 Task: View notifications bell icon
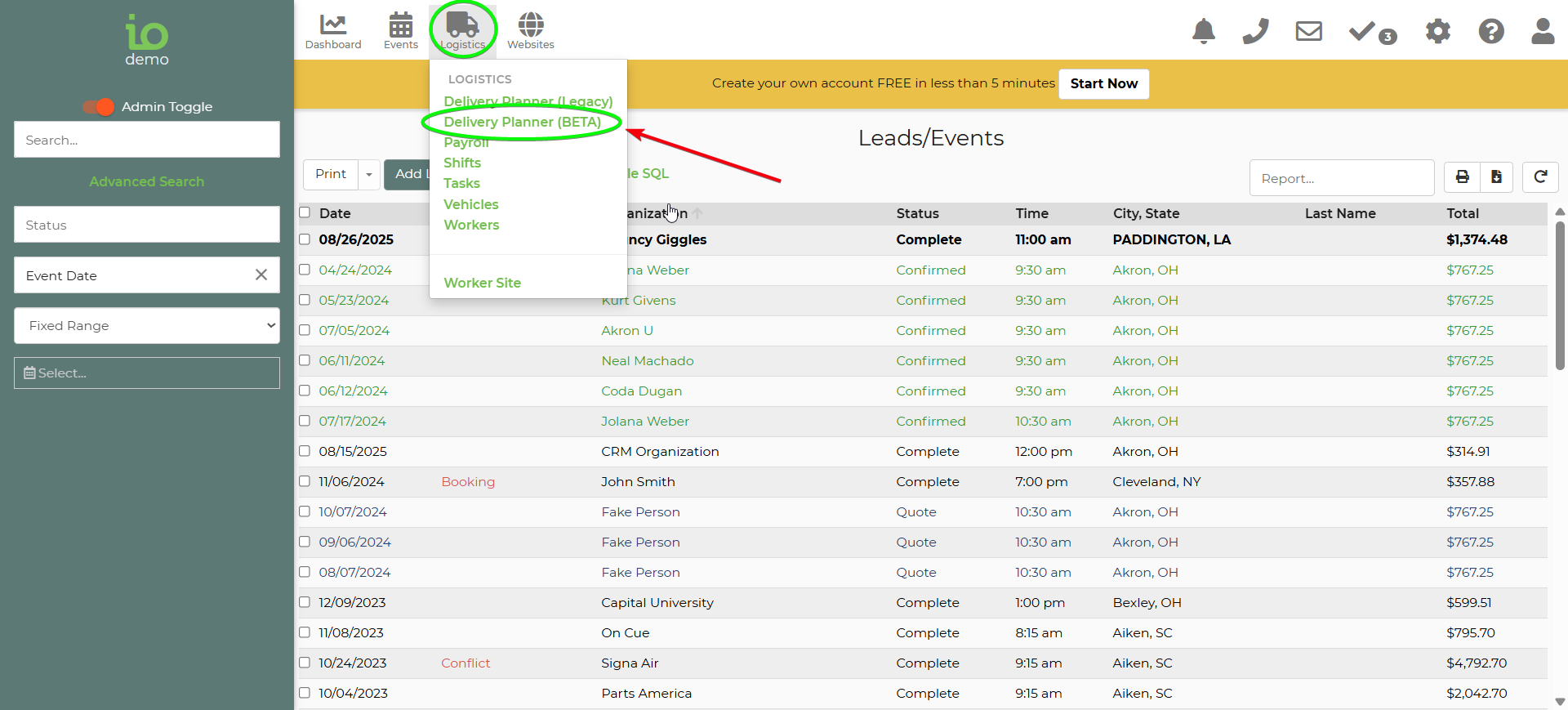1203,32
